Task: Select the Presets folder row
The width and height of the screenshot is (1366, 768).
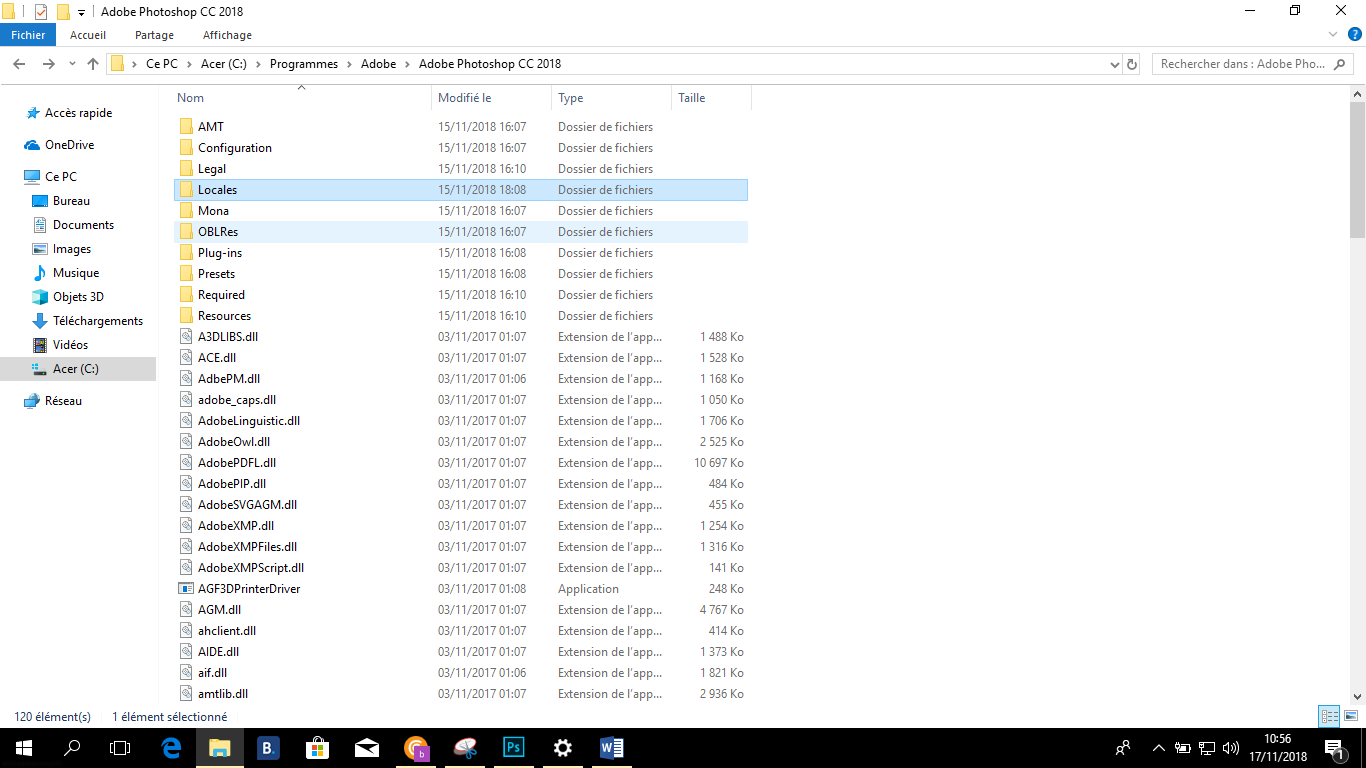Action: (461, 274)
